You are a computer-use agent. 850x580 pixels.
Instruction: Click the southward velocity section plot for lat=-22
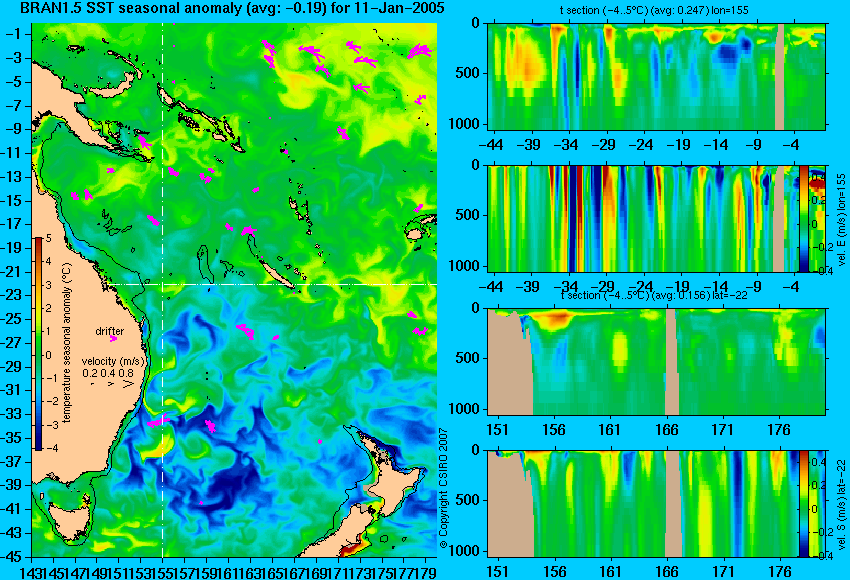pos(642,504)
